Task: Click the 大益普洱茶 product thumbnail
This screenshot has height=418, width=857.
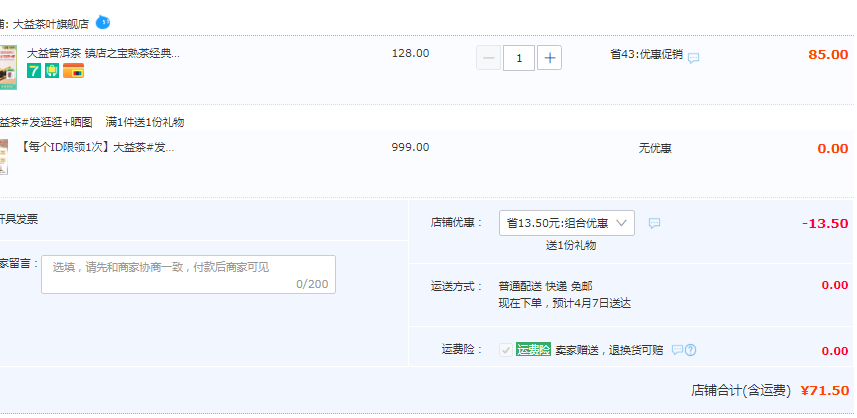Action: [x=8, y=67]
